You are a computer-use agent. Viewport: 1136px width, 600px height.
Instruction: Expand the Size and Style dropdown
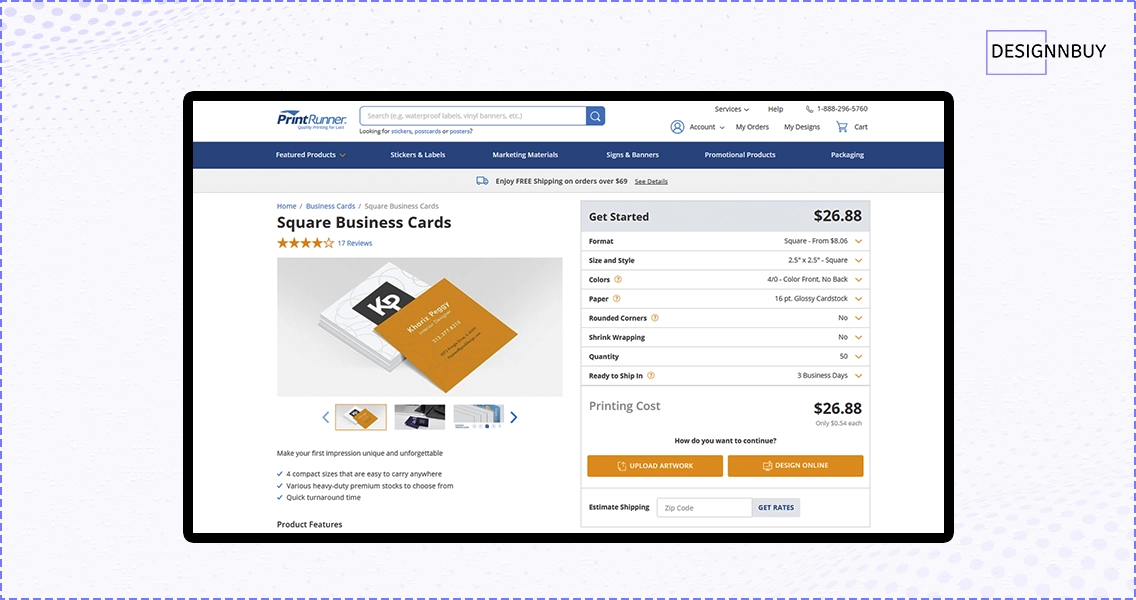(859, 260)
